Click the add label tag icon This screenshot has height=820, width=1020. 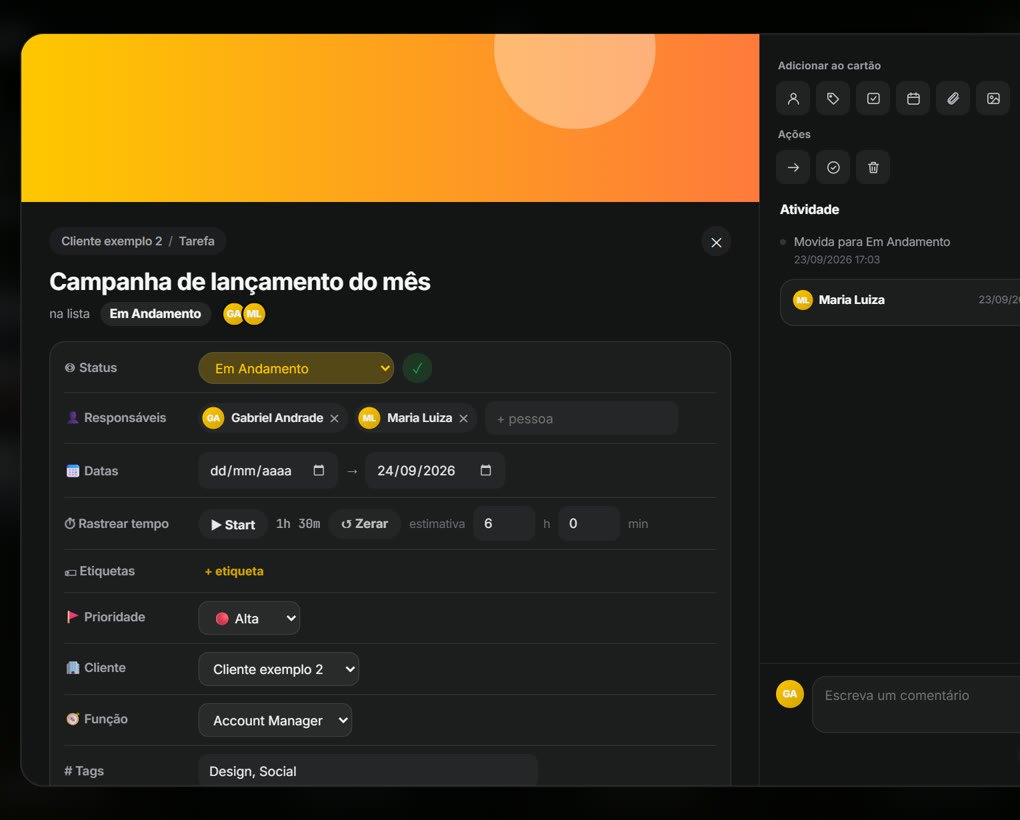point(833,99)
